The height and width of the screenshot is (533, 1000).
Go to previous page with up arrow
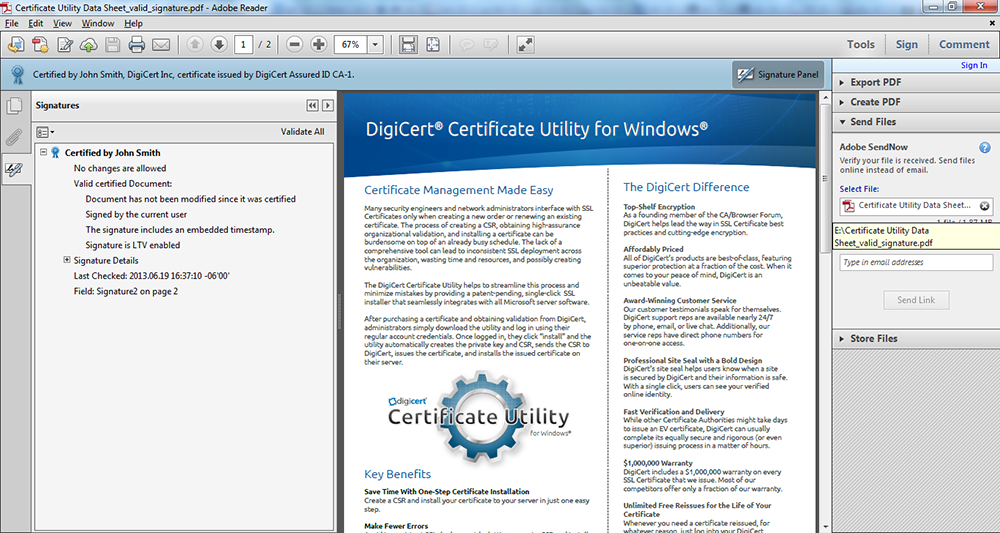click(x=195, y=45)
